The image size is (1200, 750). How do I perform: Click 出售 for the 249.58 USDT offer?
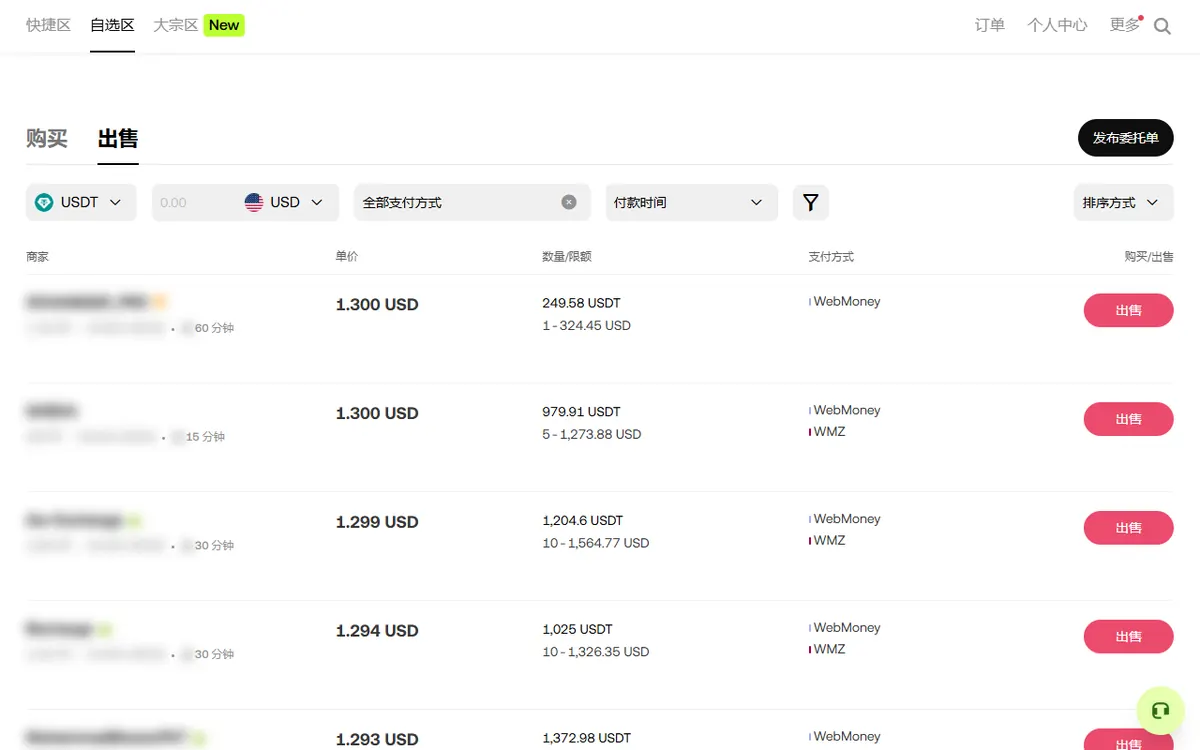[x=1129, y=310]
